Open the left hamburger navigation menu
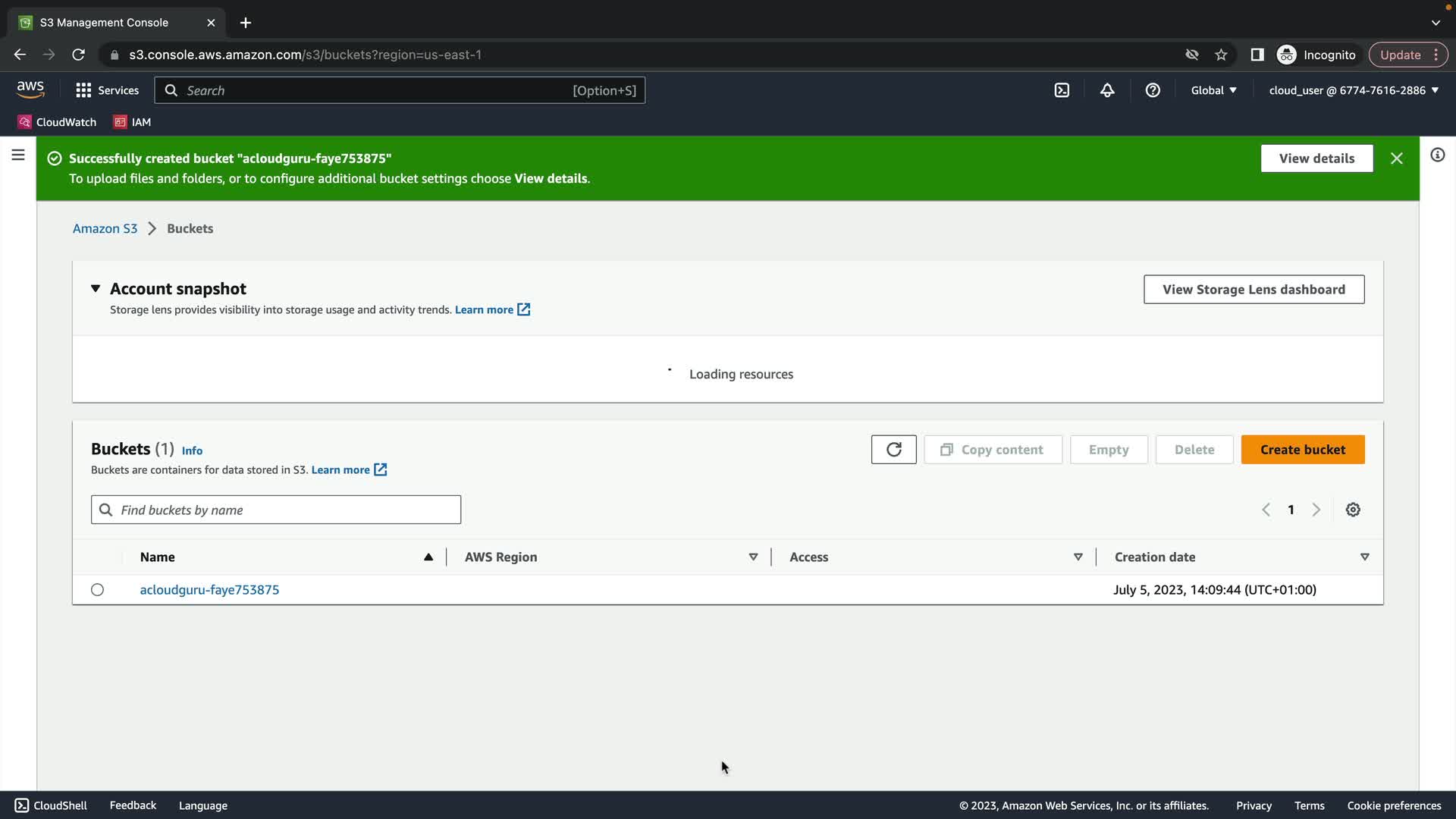Screen dimensions: 1456x819 [x=18, y=155]
